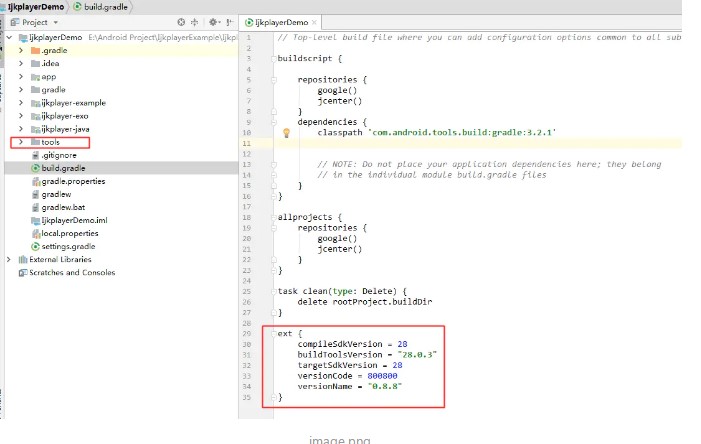Open the .gitignore file
Viewport: 701px width, 444px height.
[x=58, y=155]
